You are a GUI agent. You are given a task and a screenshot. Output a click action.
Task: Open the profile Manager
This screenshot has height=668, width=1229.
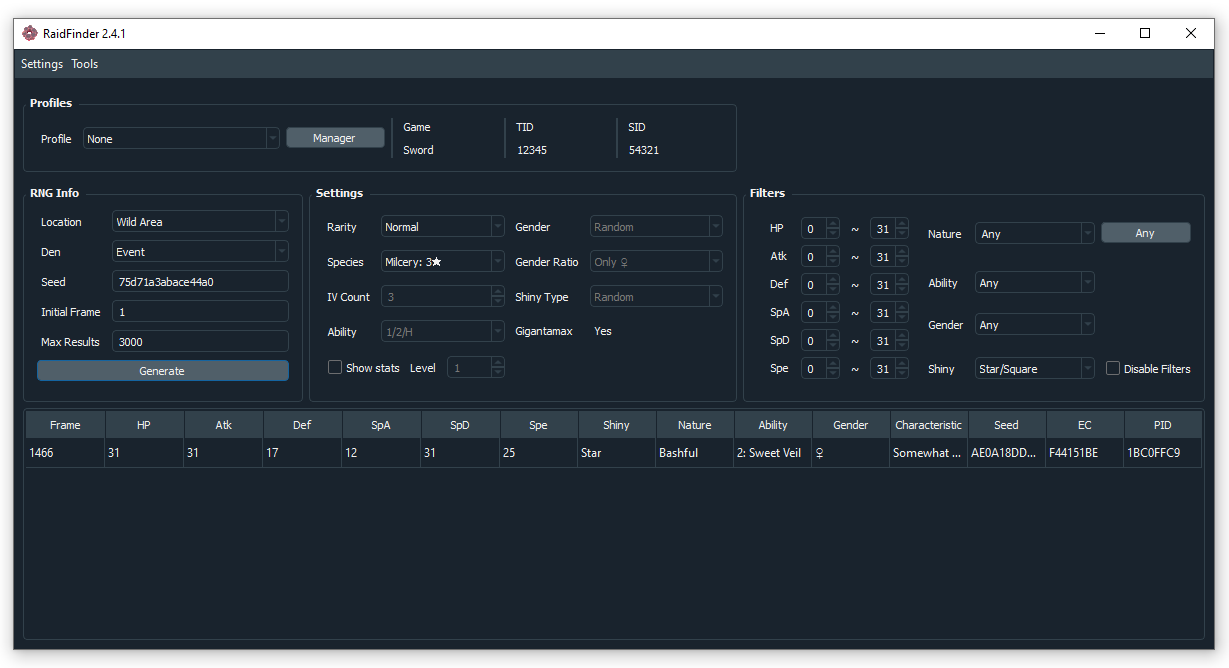coord(334,138)
